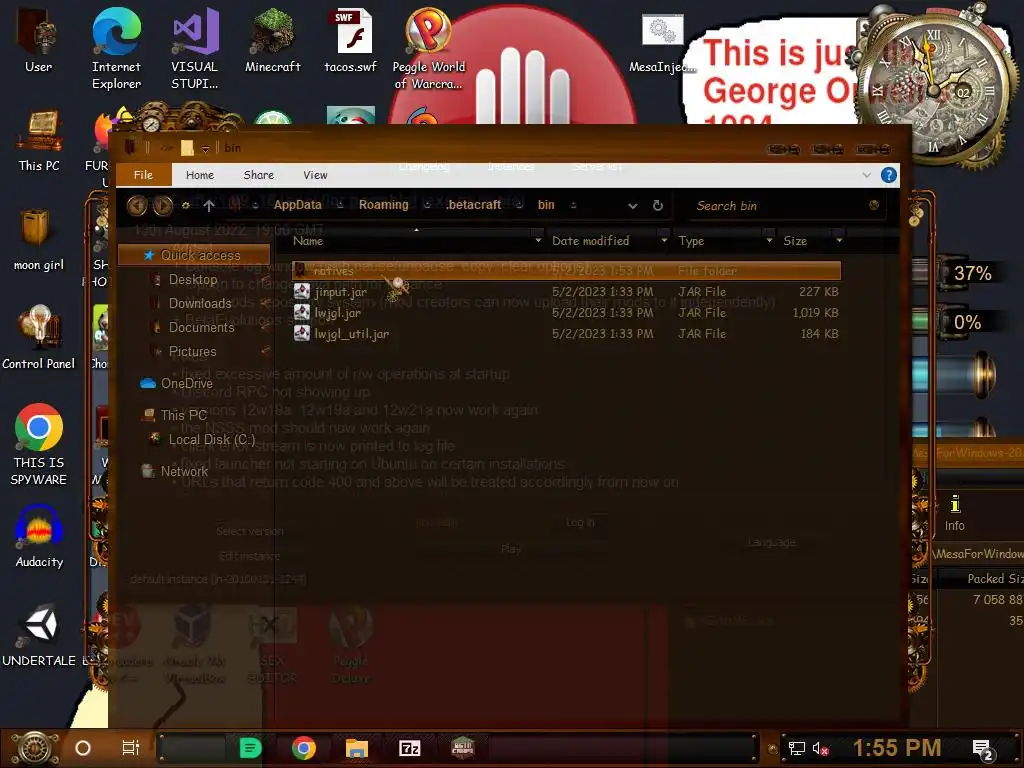Expand the dropdown after bin in breadcrumb

point(573,205)
